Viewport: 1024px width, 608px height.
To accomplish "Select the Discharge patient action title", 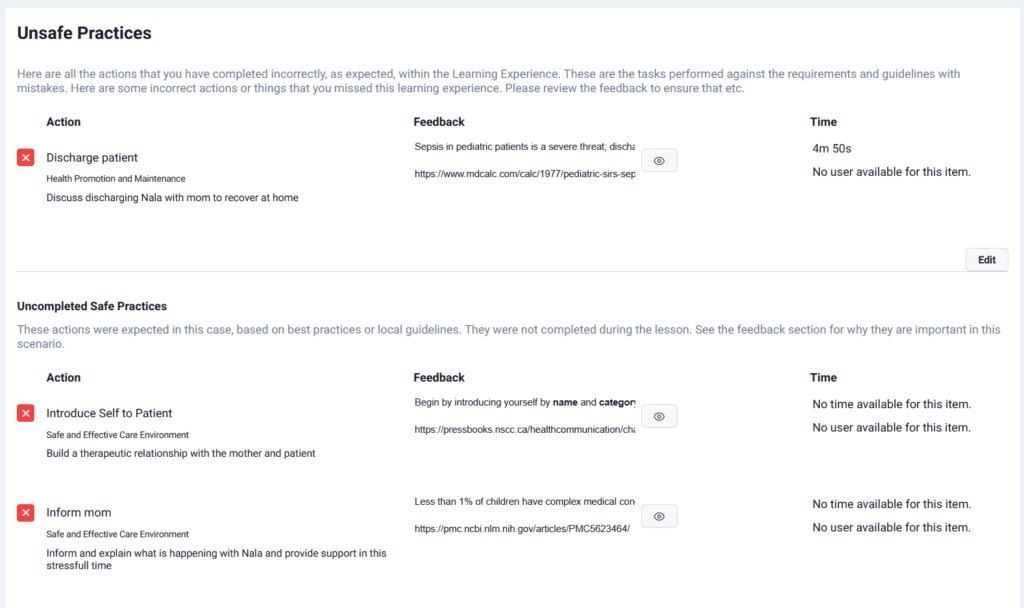I will pyautogui.click(x=92, y=158).
